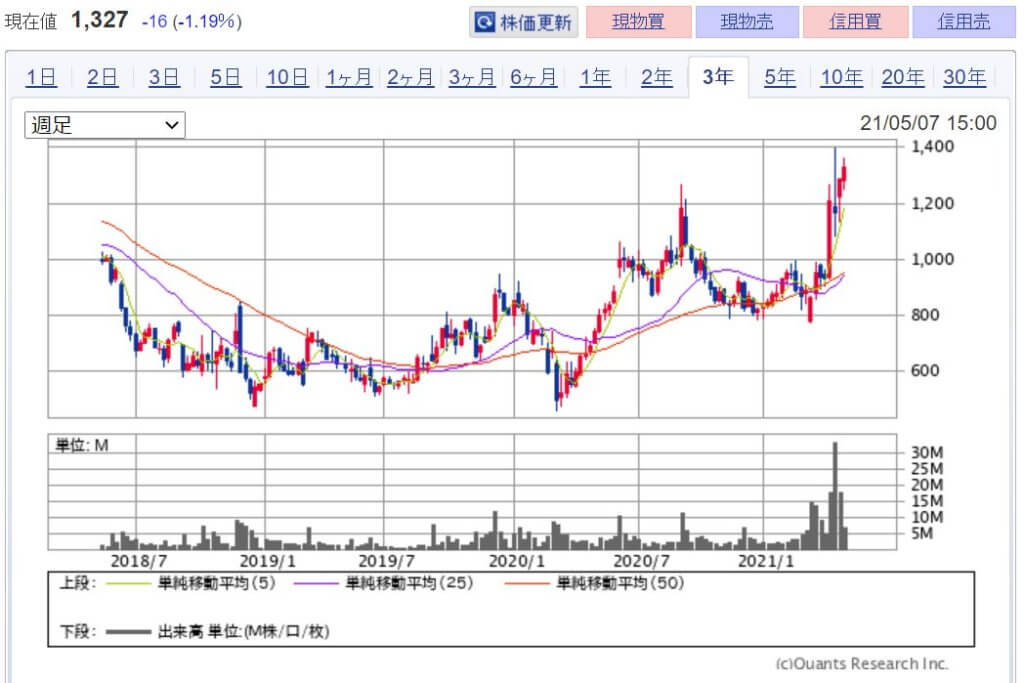Click the 単純移動平均(5) legend entry

point(191,583)
